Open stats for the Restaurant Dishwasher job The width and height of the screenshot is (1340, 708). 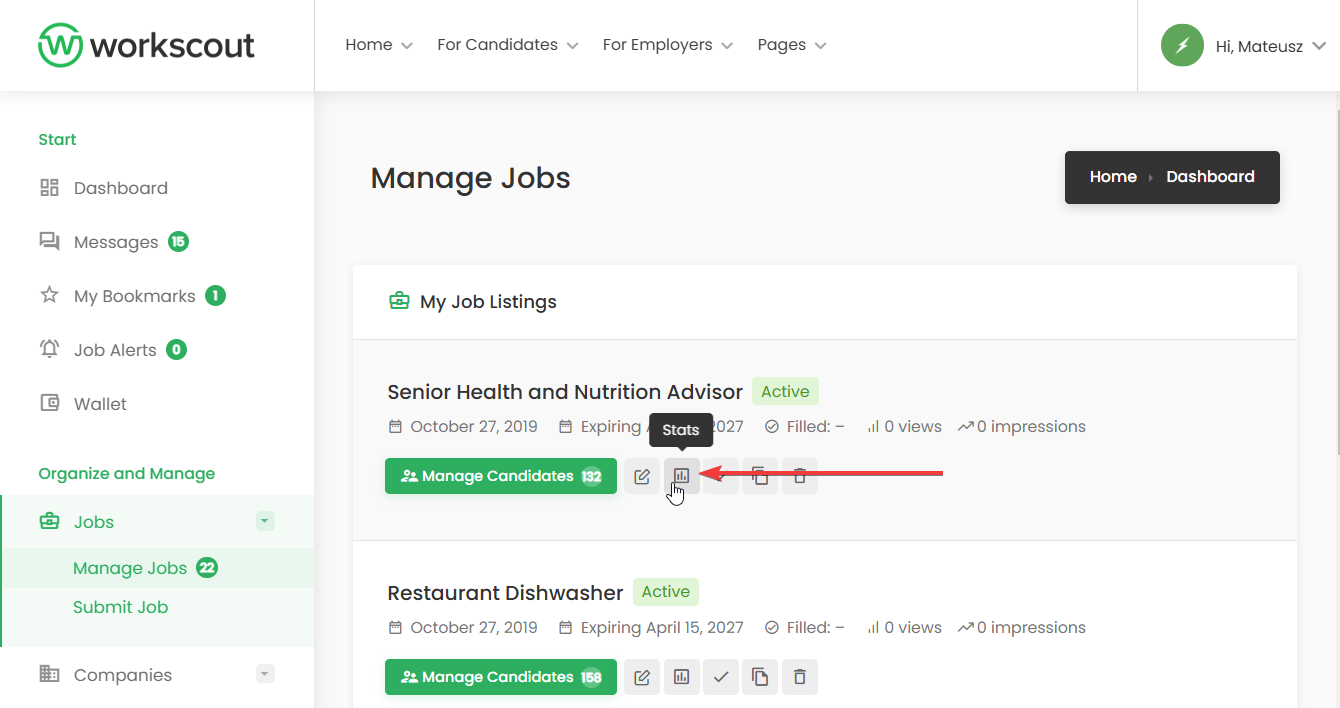click(682, 677)
